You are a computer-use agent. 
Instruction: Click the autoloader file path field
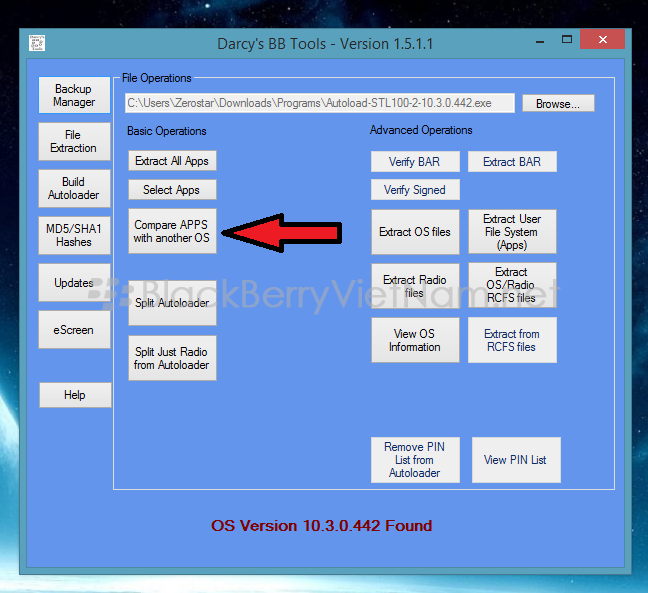pyautogui.click(x=320, y=103)
